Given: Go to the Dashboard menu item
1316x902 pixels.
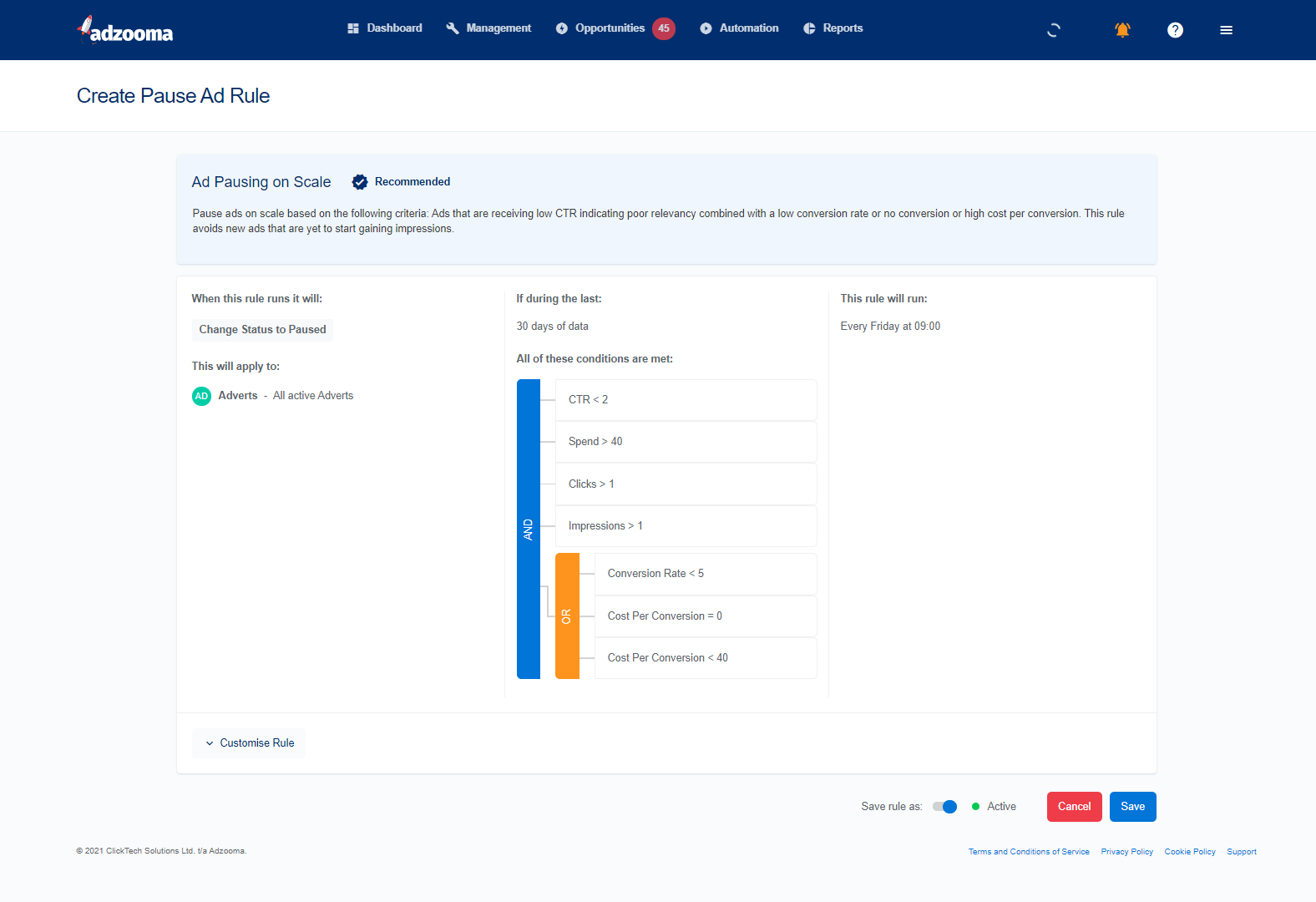Looking at the screenshot, I should [385, 28].
